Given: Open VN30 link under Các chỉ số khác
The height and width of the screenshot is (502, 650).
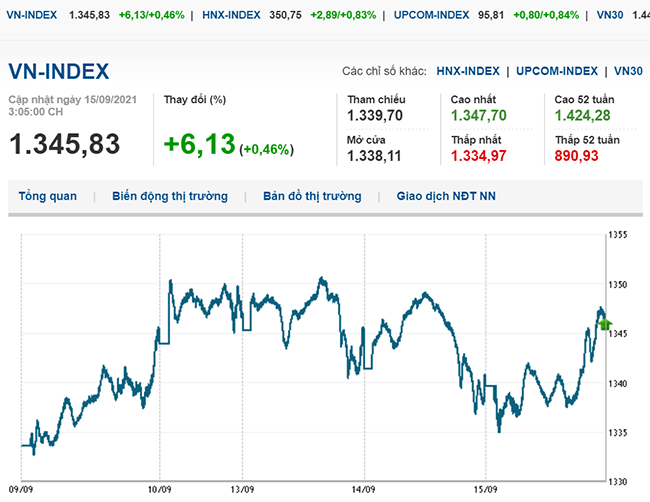Looking at the screenshot, I should [x=628, y=71].
